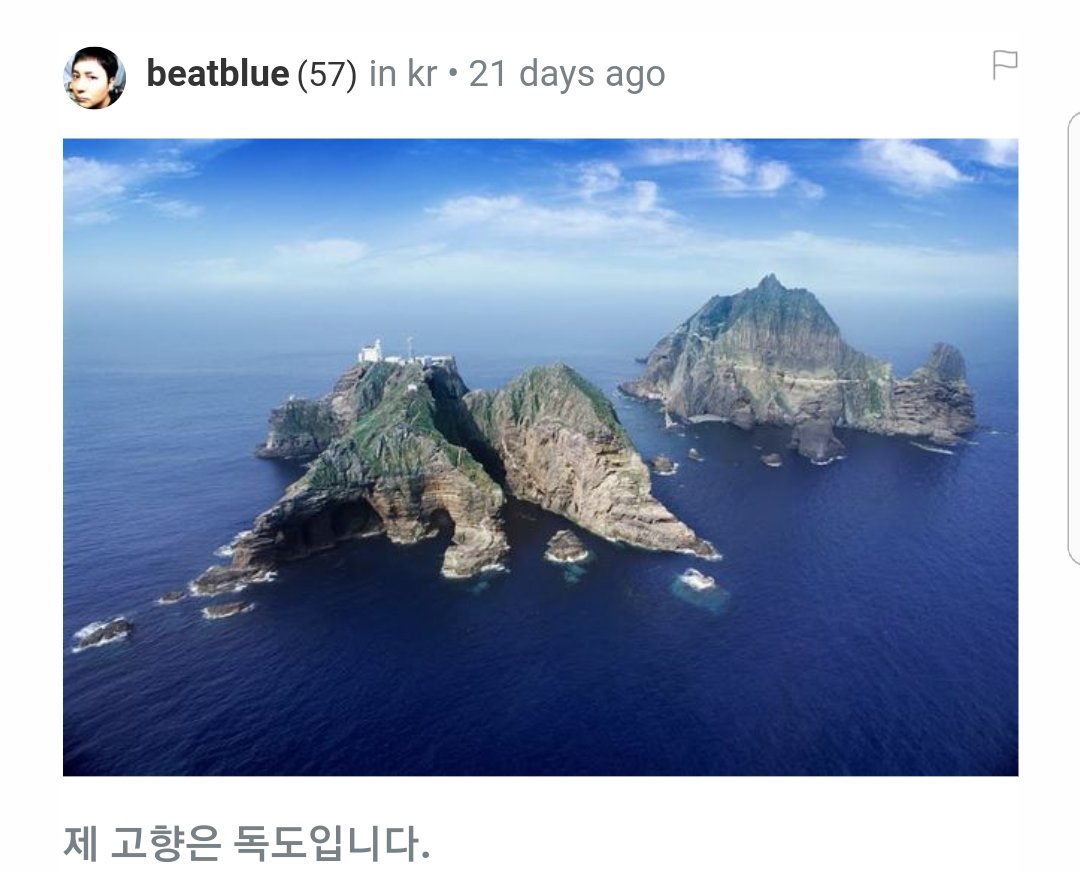Image resolution: width=1080 pixels, height=872 pixels.
Task: Click the word 'in' before kr
Action: (x=383, y=74)
